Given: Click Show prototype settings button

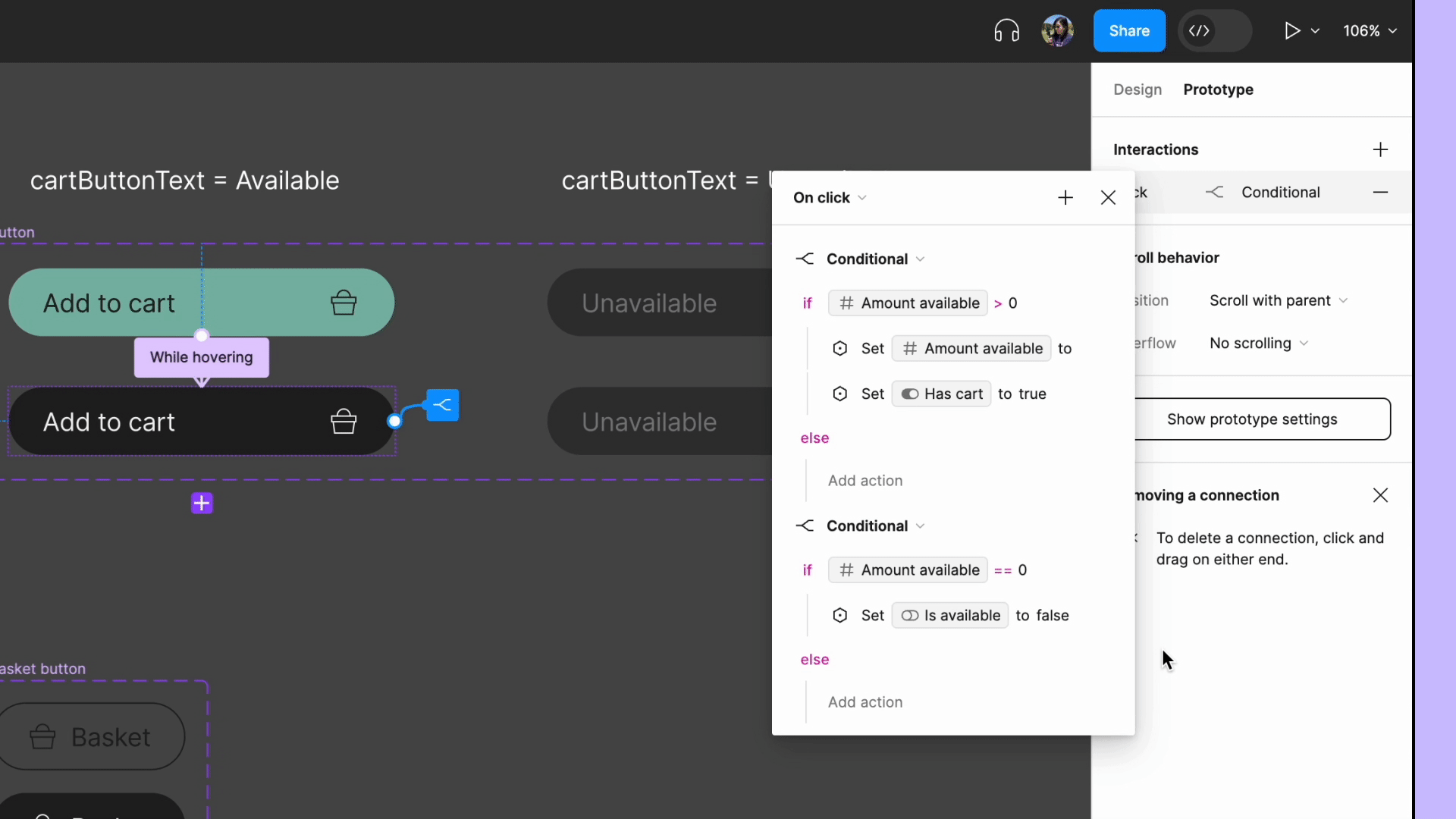Looking at the screenshot, I should pyautogui.click(x=1263, y=419).
